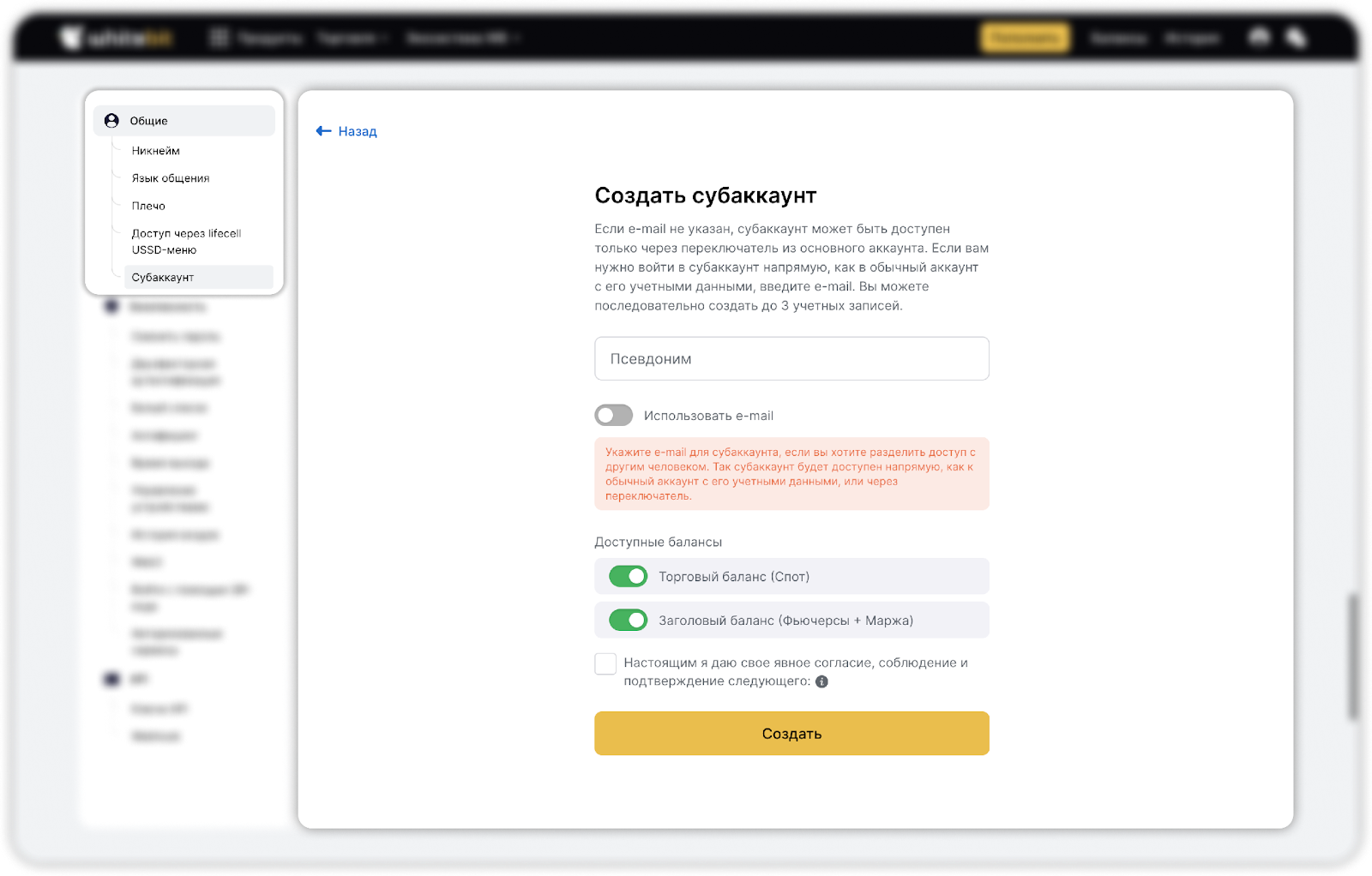Go to Доступ через lifecell USSD-меню
Image resolution: width=1372 pixels, height=876 pixels.
[x=186, y=242]
